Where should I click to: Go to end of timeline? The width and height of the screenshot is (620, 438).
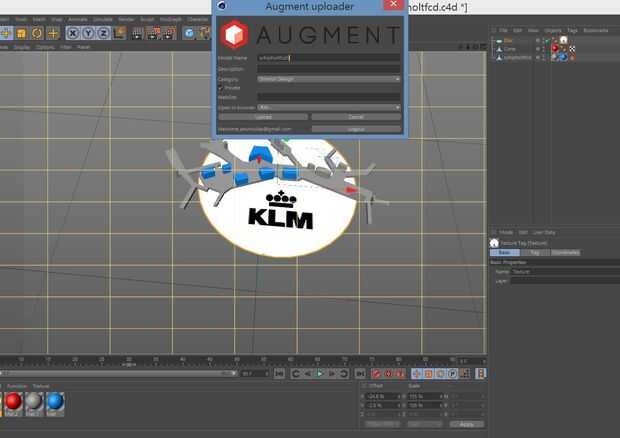click(360, 374)
